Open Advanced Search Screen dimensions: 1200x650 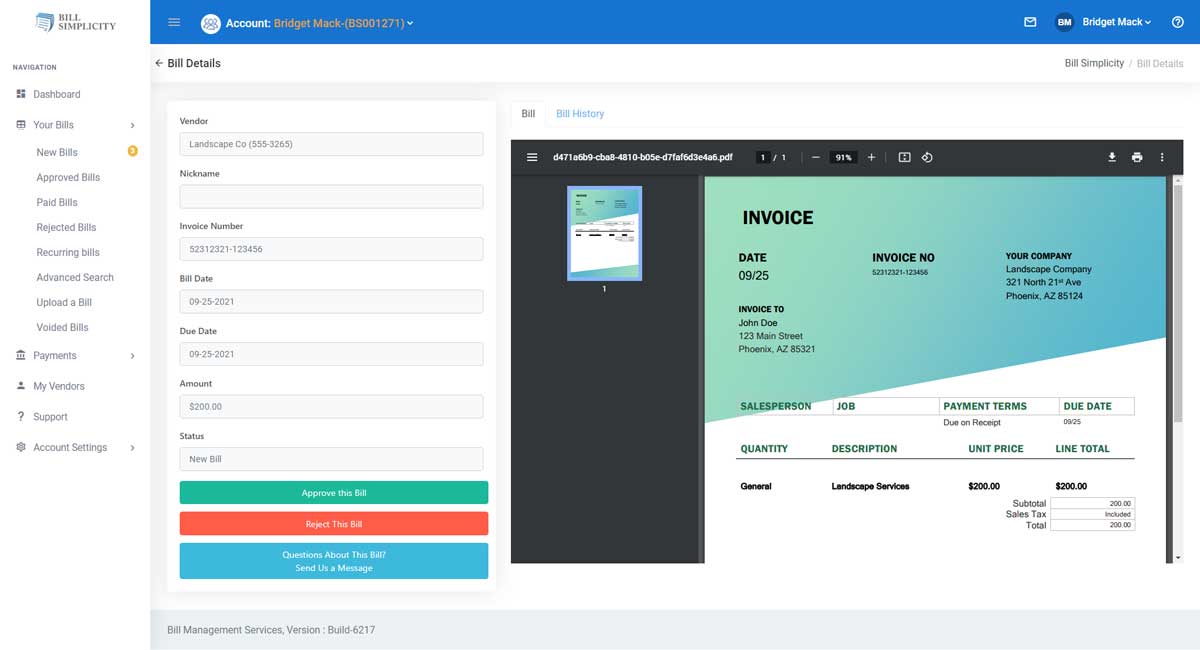click(75, 277)
